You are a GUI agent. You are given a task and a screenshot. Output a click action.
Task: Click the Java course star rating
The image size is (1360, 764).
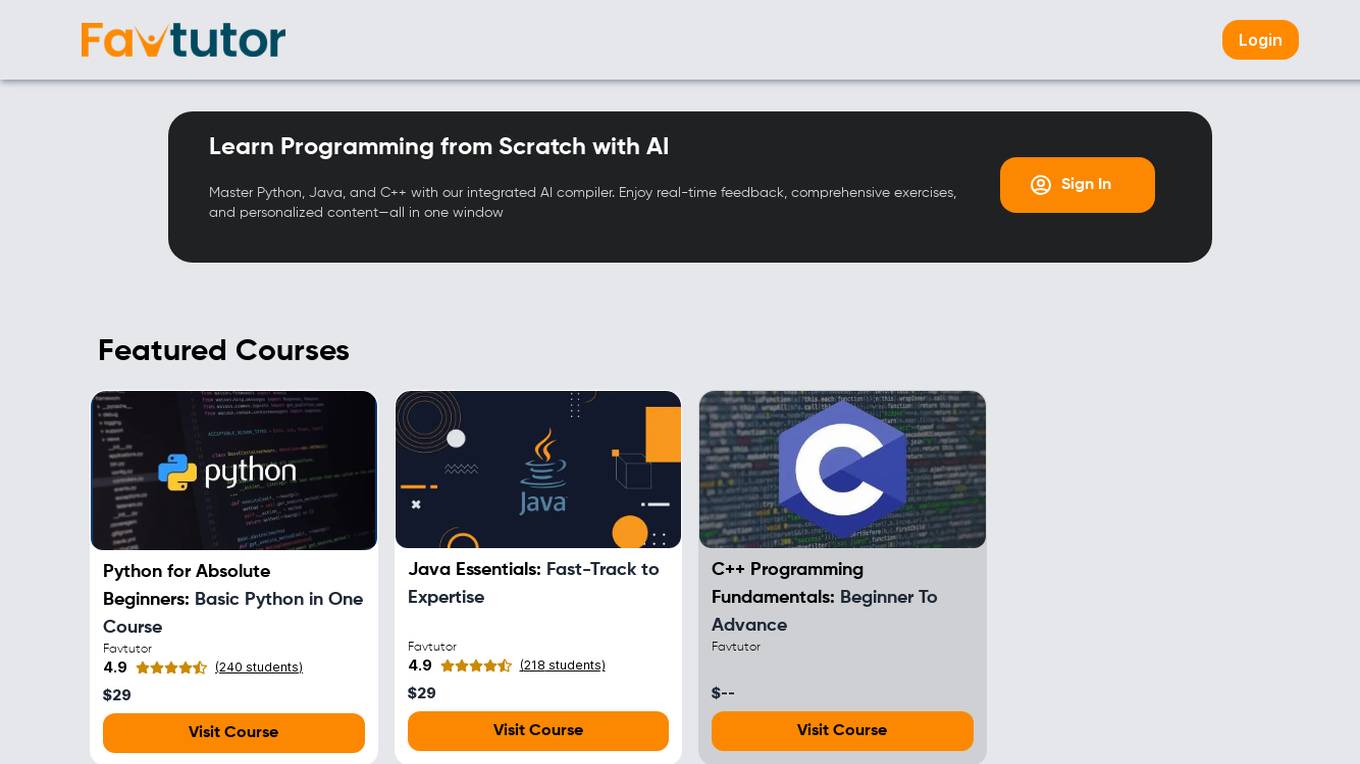pyautogui.click(x=476, y=666)
